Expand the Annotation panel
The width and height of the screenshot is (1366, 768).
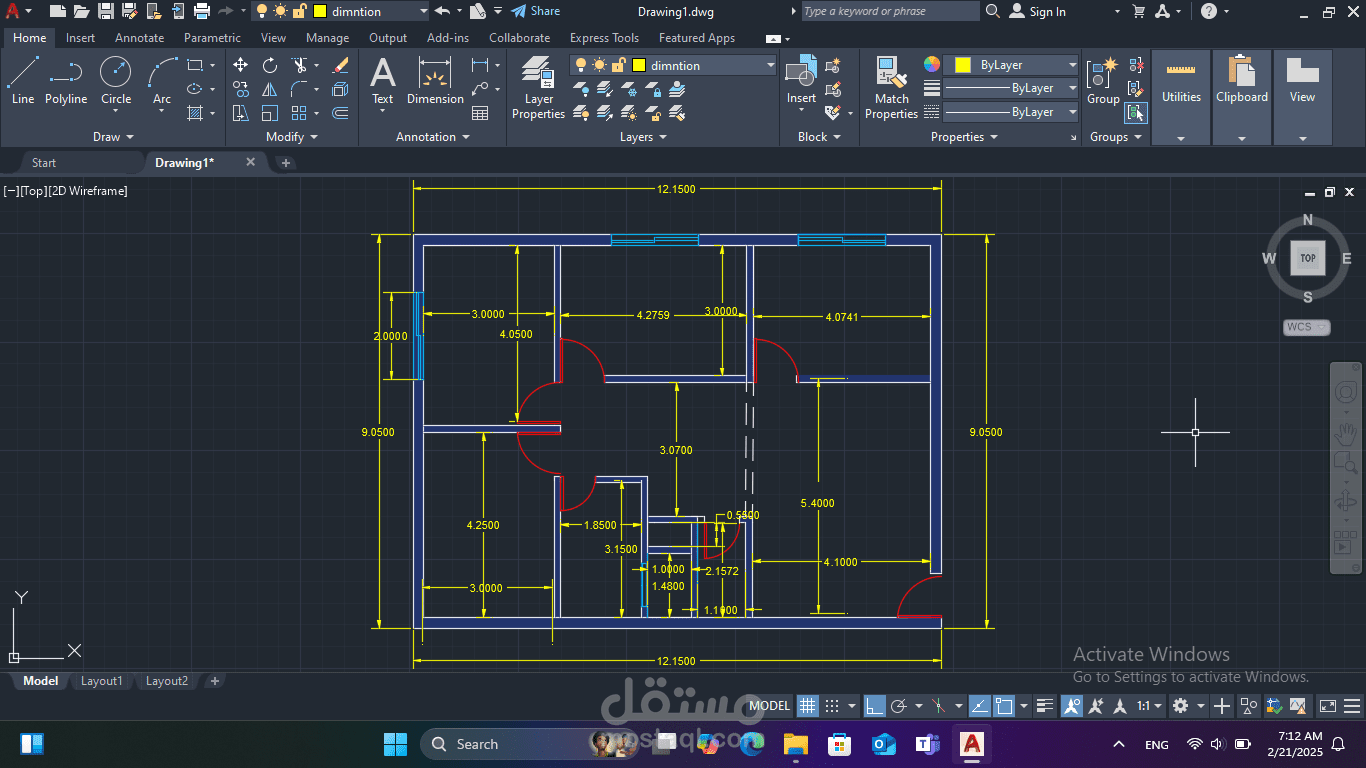pos(432,137)
